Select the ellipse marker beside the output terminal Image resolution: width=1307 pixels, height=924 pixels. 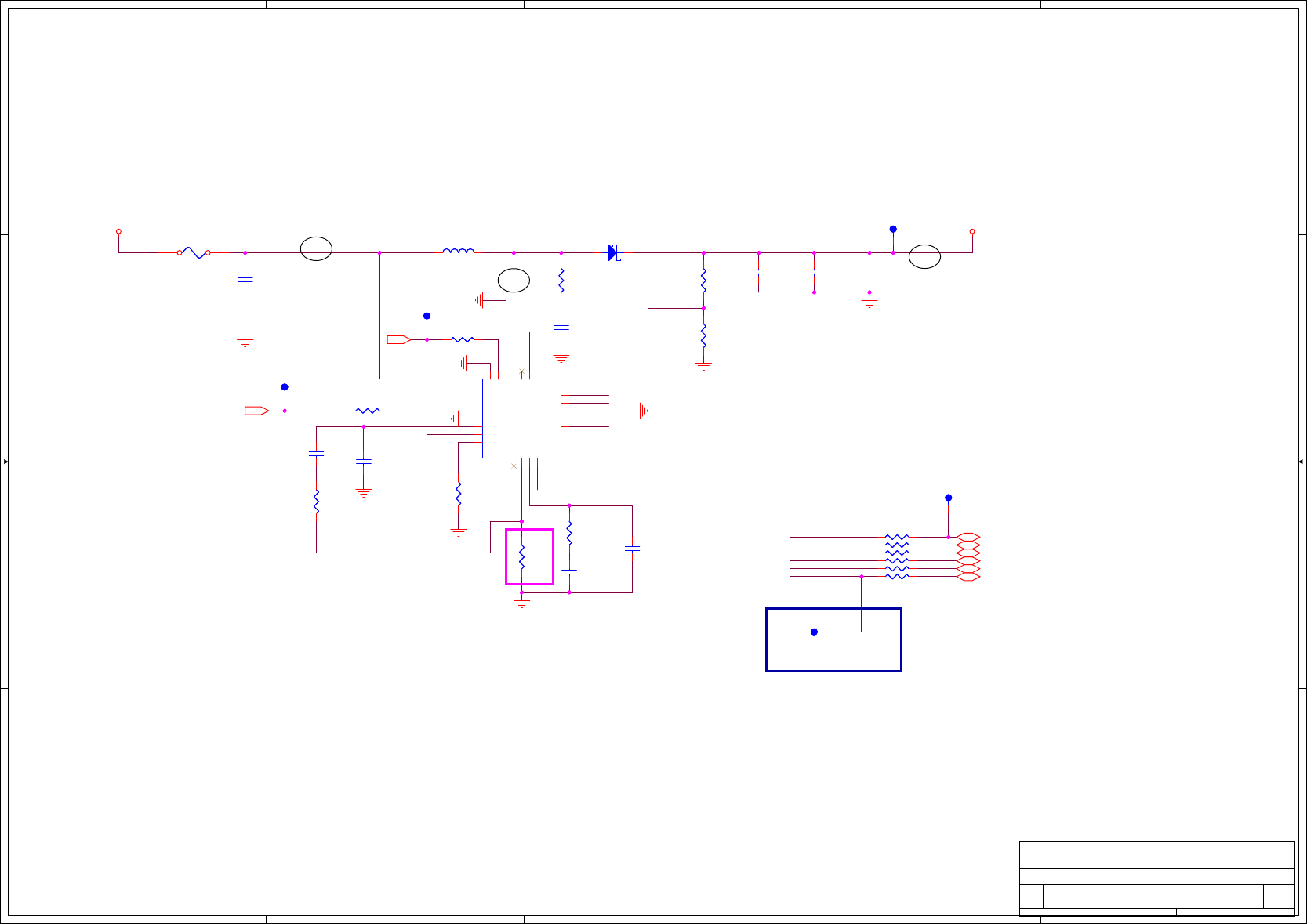point(924,256)
